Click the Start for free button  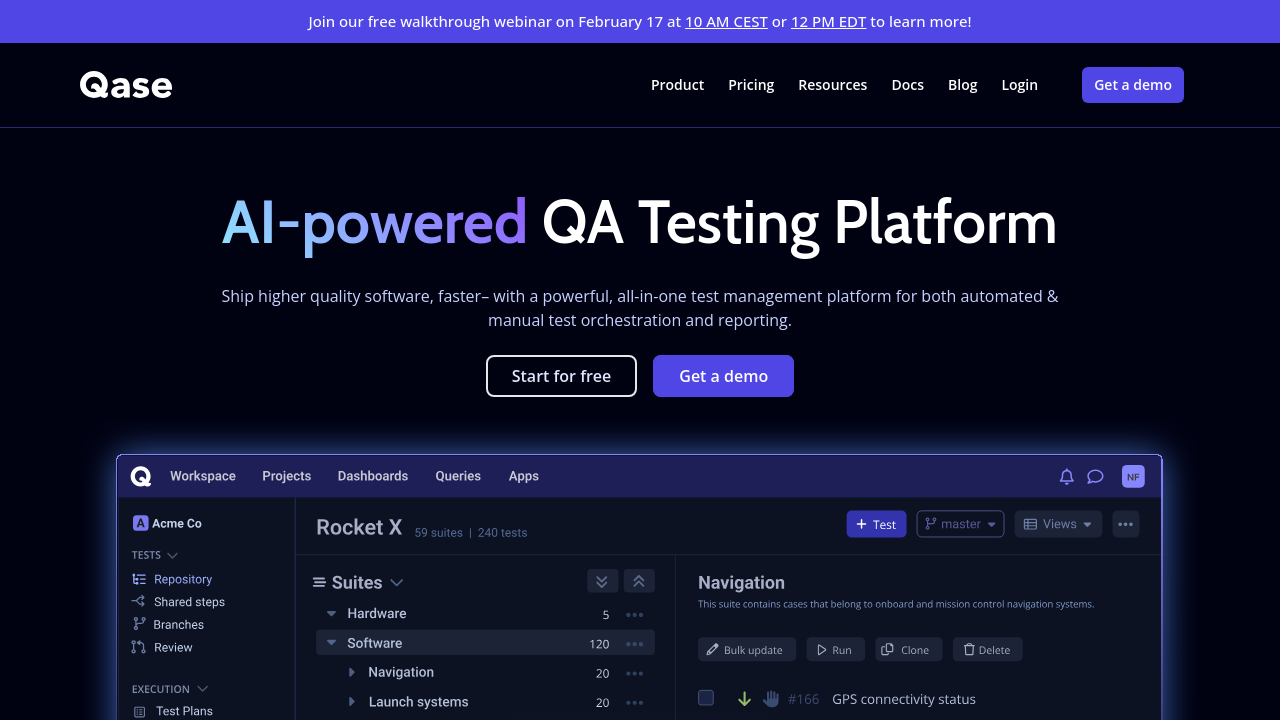click(561, 376)
